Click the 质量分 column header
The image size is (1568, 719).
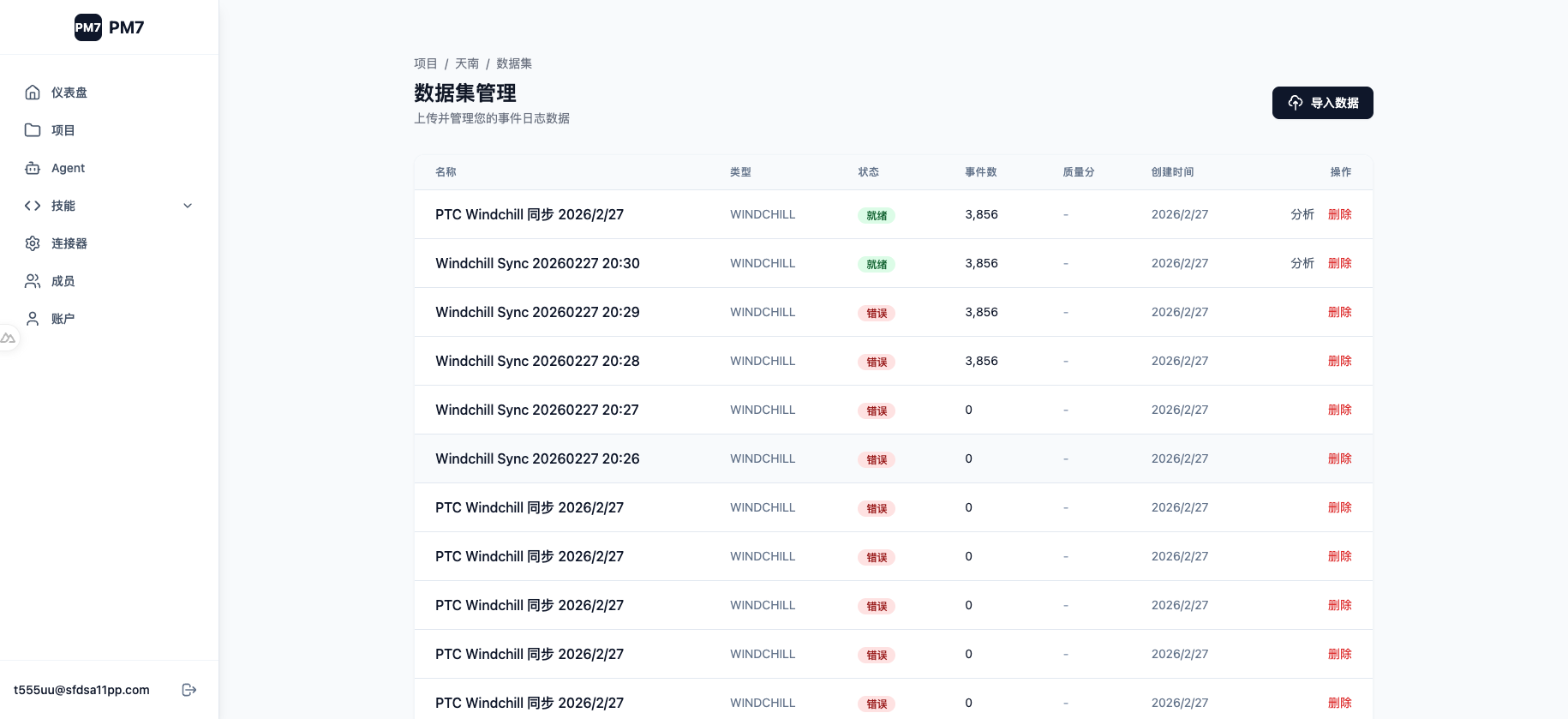click(x=1079, y=172)
